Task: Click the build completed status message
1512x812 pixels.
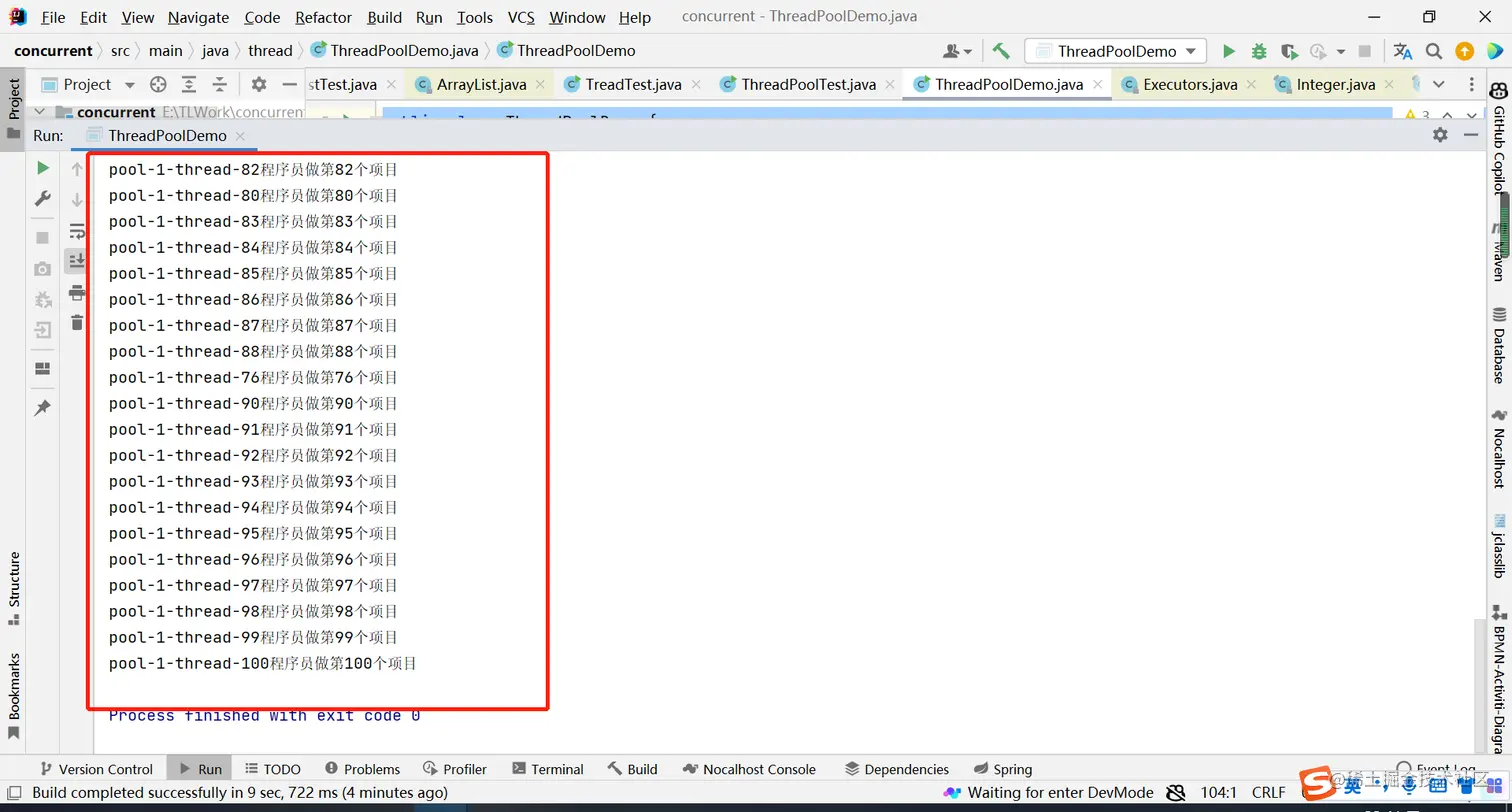Action: [x=240, y=793]
